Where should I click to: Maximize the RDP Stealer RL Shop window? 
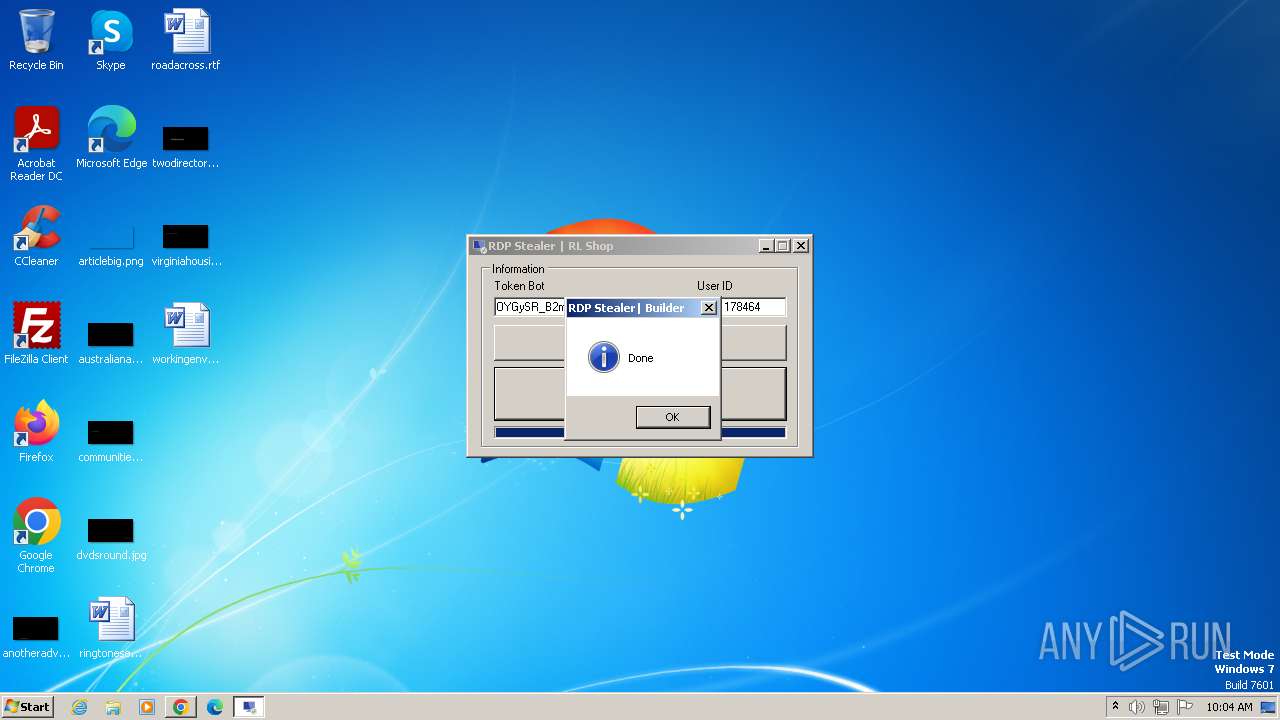click(x=782, y=246)
